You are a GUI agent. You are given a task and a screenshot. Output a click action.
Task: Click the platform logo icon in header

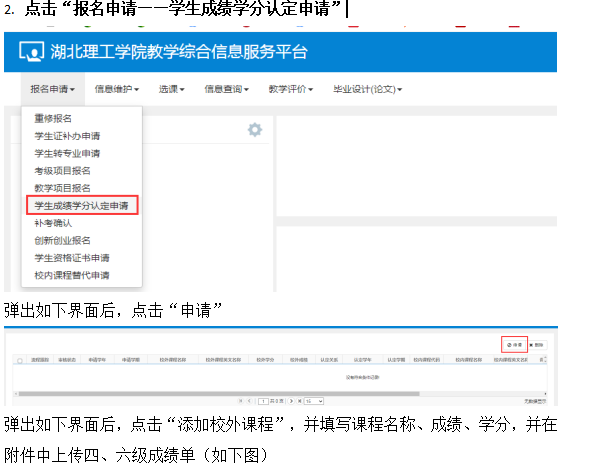point(31,52)
